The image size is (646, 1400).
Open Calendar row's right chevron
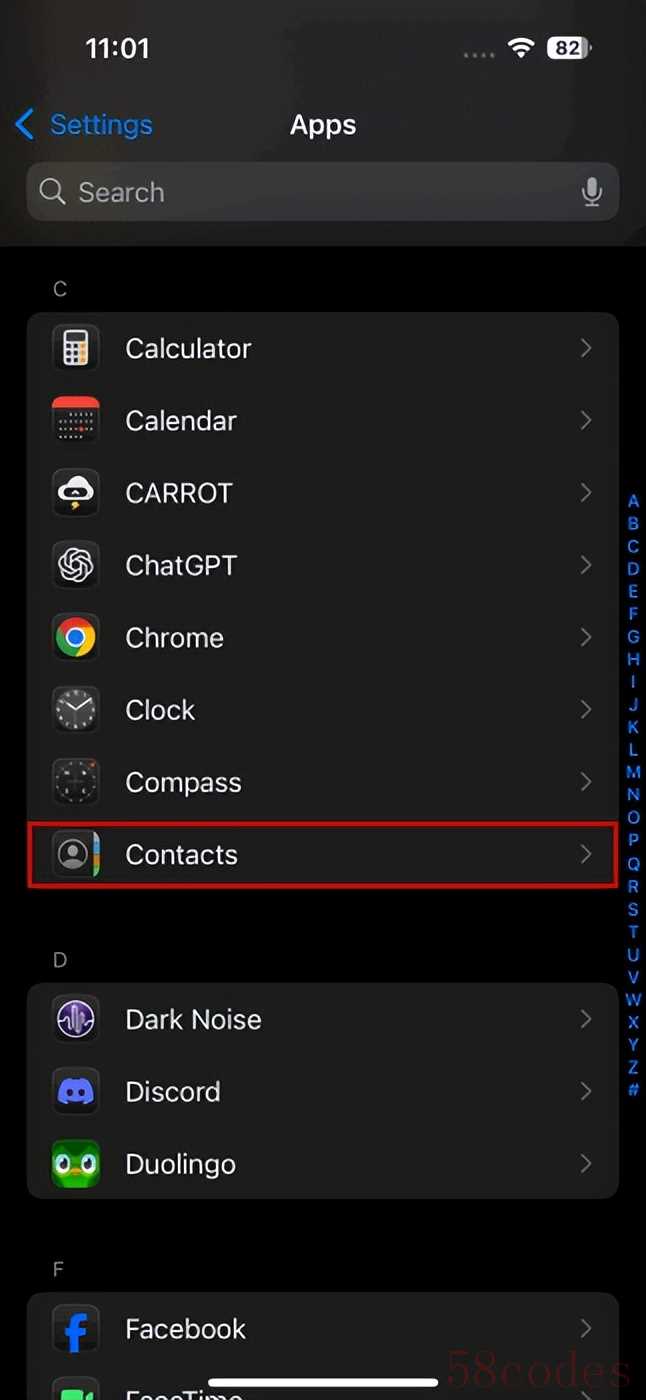click(586, 421)
